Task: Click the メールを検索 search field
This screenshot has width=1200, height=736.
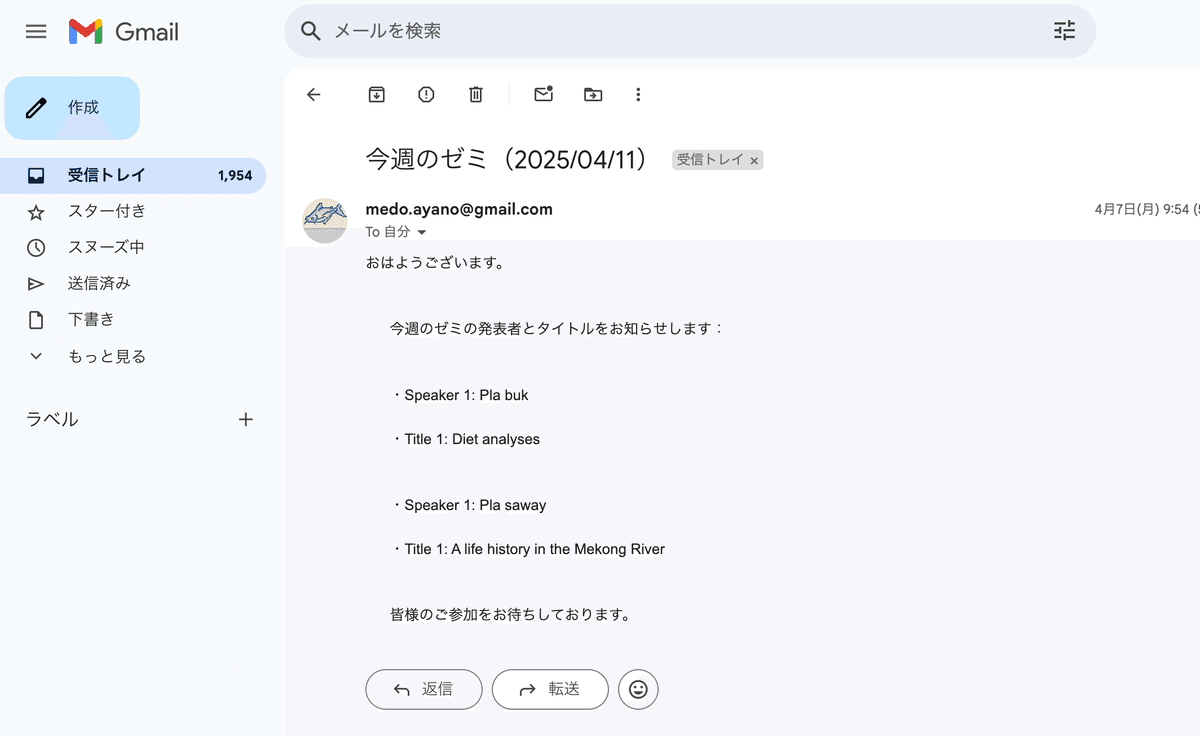Action: (600, 31)
